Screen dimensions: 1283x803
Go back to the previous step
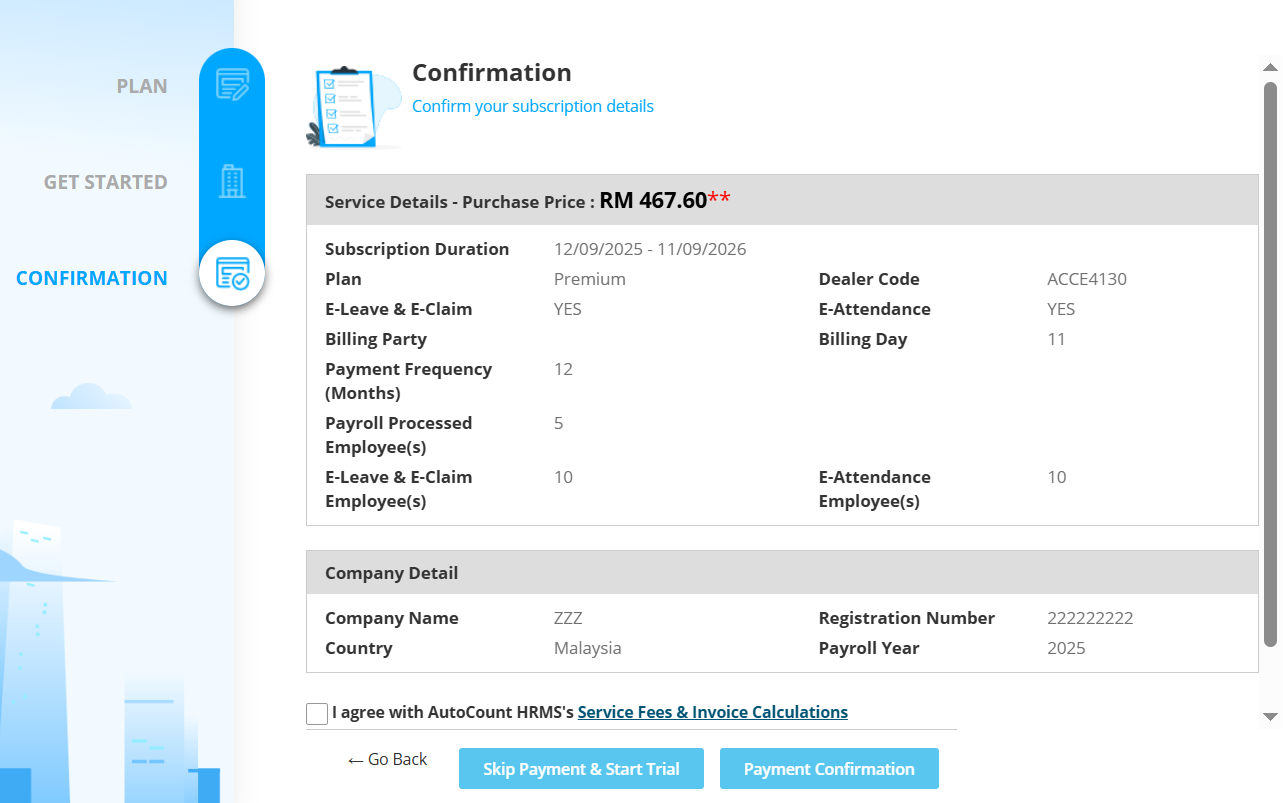point(387,760)
